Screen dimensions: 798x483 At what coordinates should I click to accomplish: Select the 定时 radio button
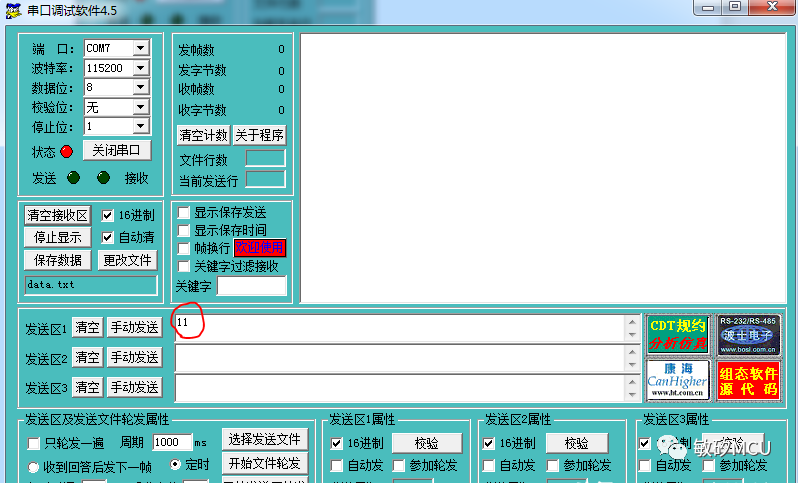176,465
